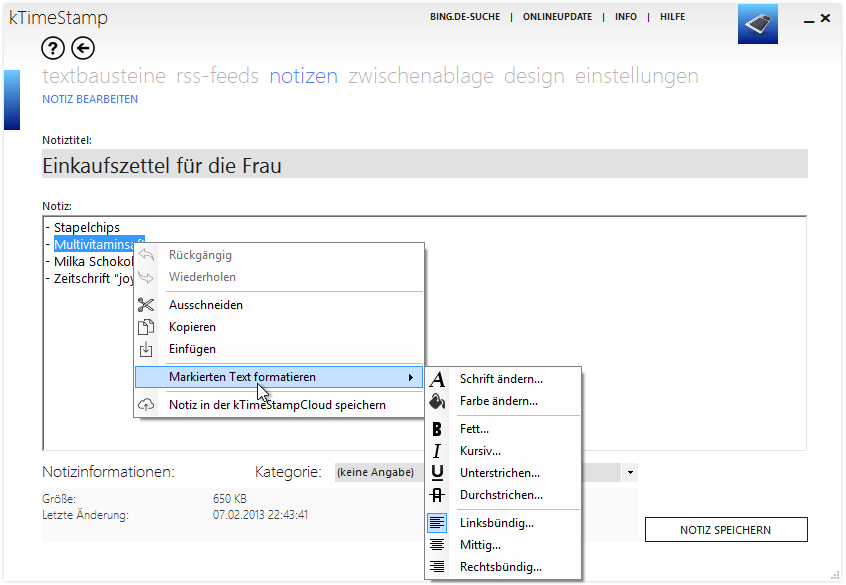The width and height of the screenshot is (846, 585).
Task: Open the BING.DE-SUCHE link
Action: pos(465,17)
